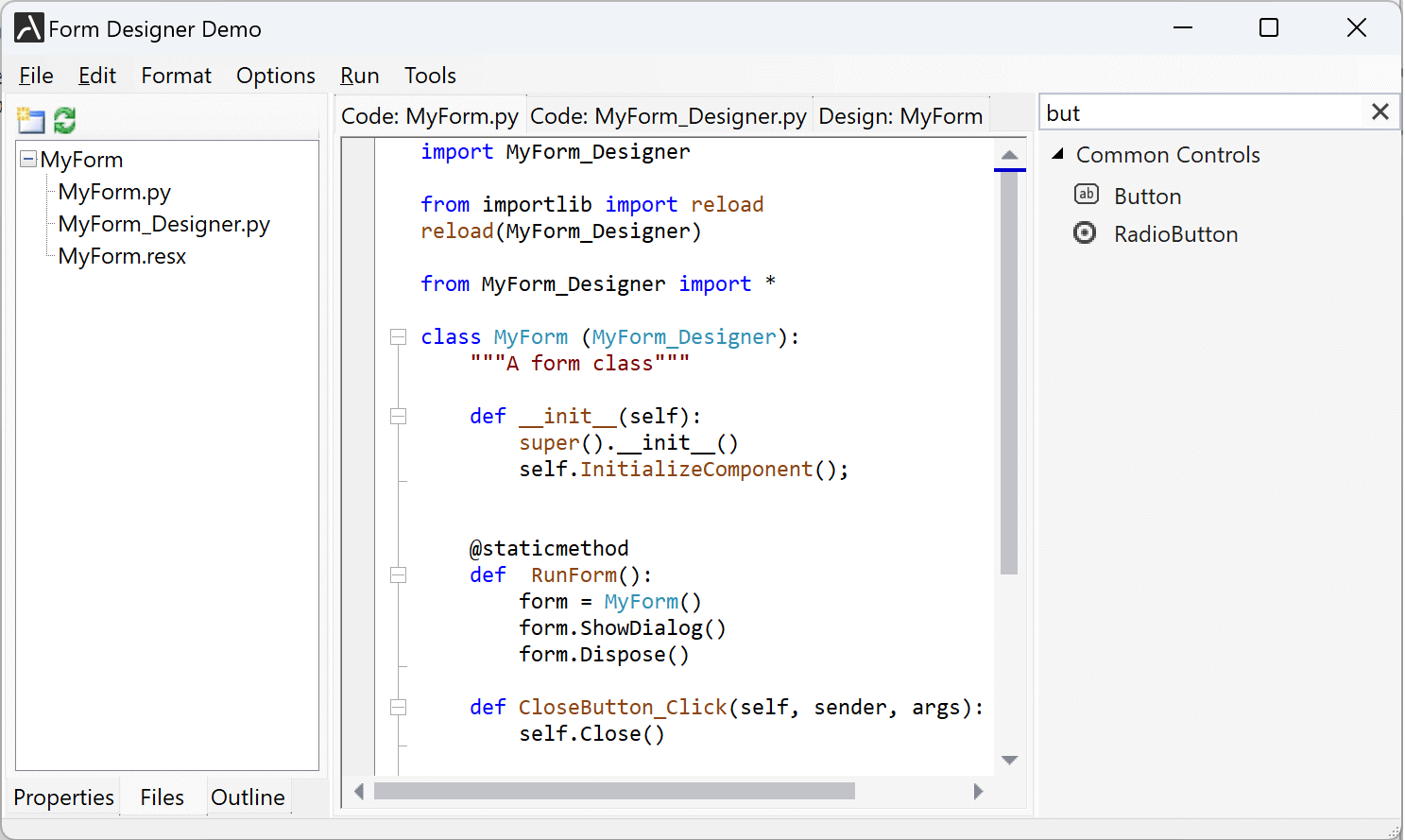Select MyForm.resx in the file tree
This screenshot has height=840, width=1405.
pyautogui.click(x=122, y=256)
